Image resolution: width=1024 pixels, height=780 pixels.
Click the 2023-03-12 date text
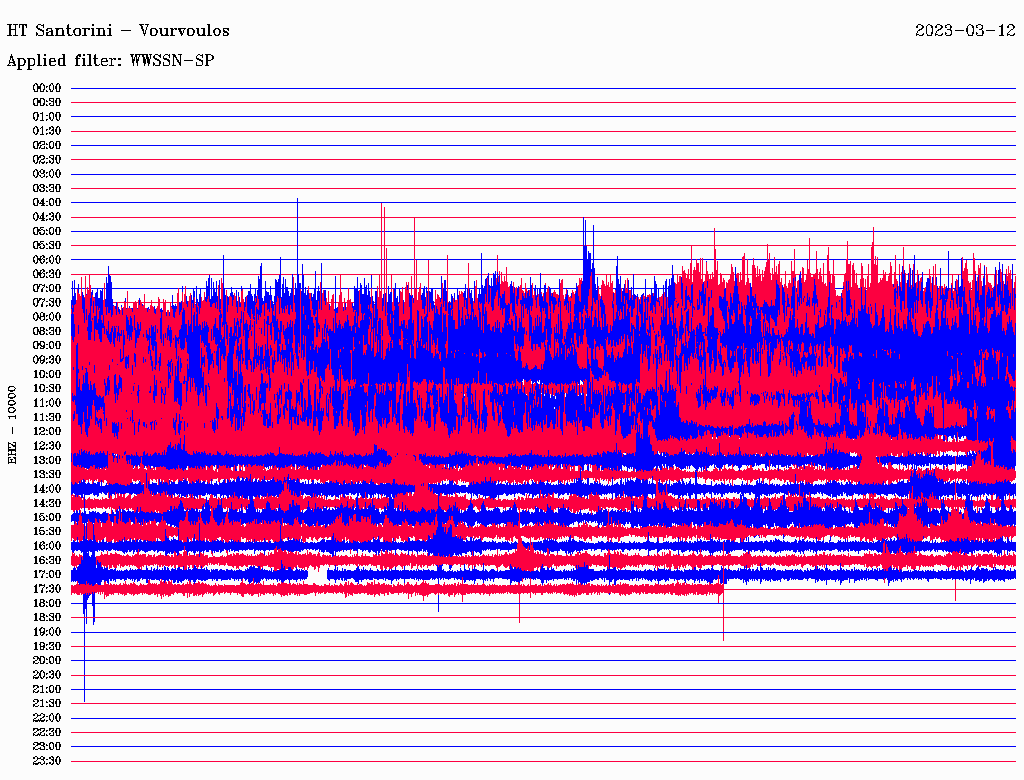(964, 31)
